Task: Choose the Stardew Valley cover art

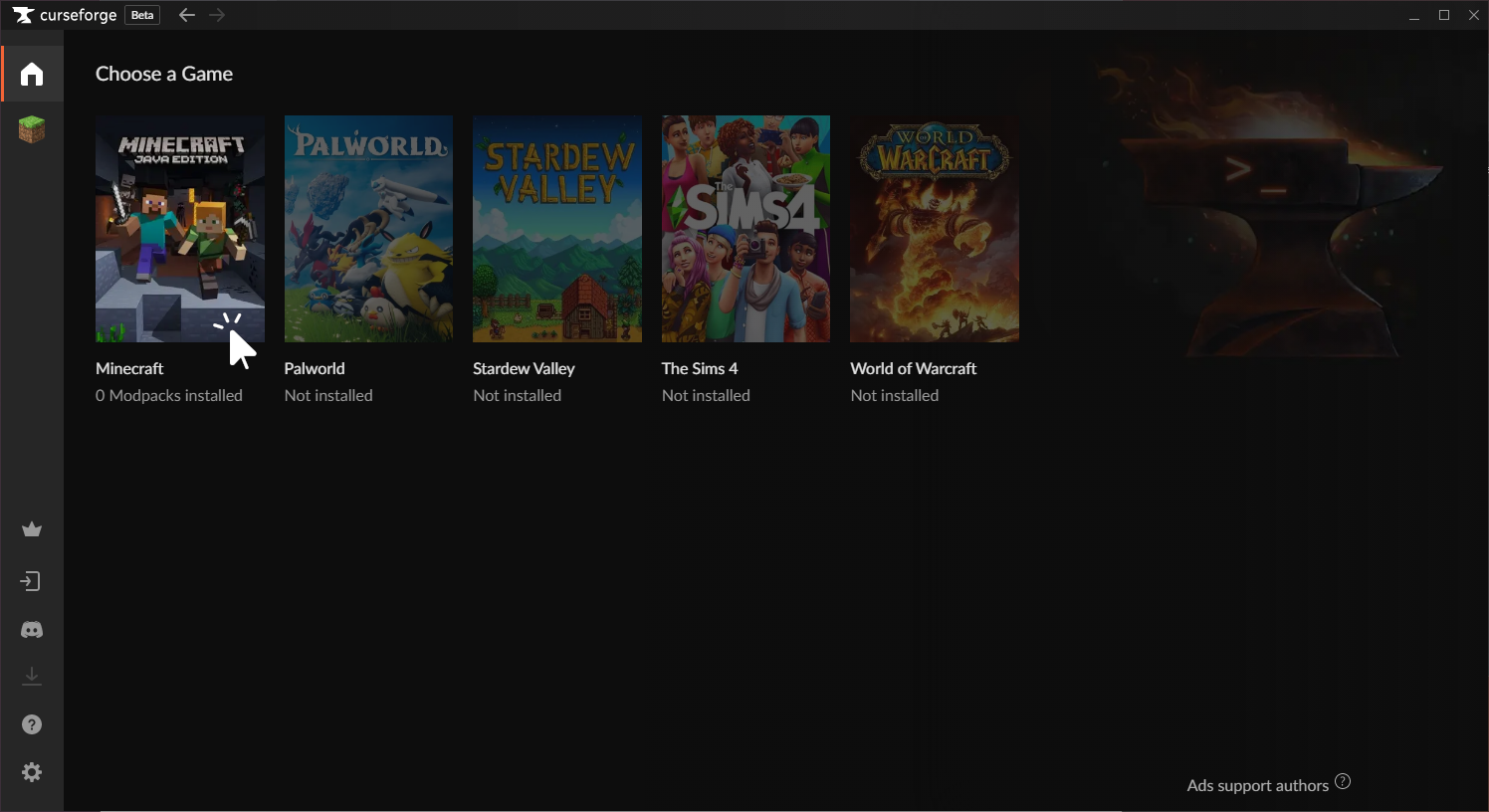Action: 557,229
